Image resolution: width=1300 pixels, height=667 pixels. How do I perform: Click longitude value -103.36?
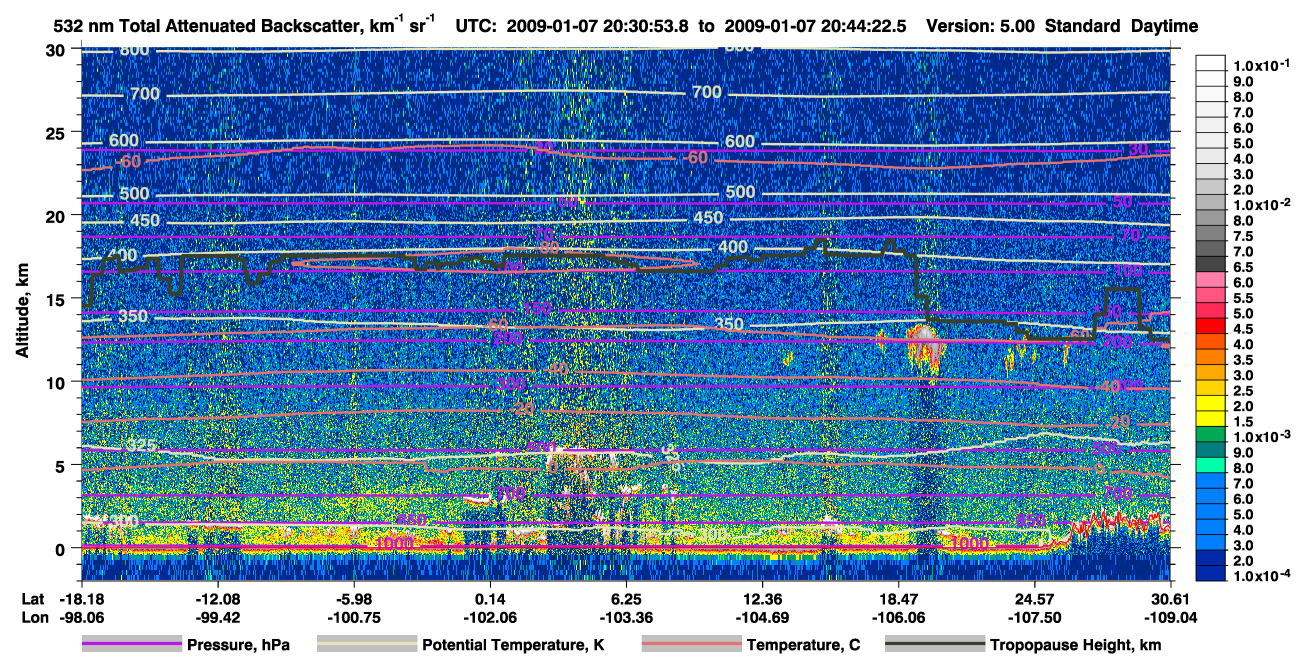(x=626, y=617)
